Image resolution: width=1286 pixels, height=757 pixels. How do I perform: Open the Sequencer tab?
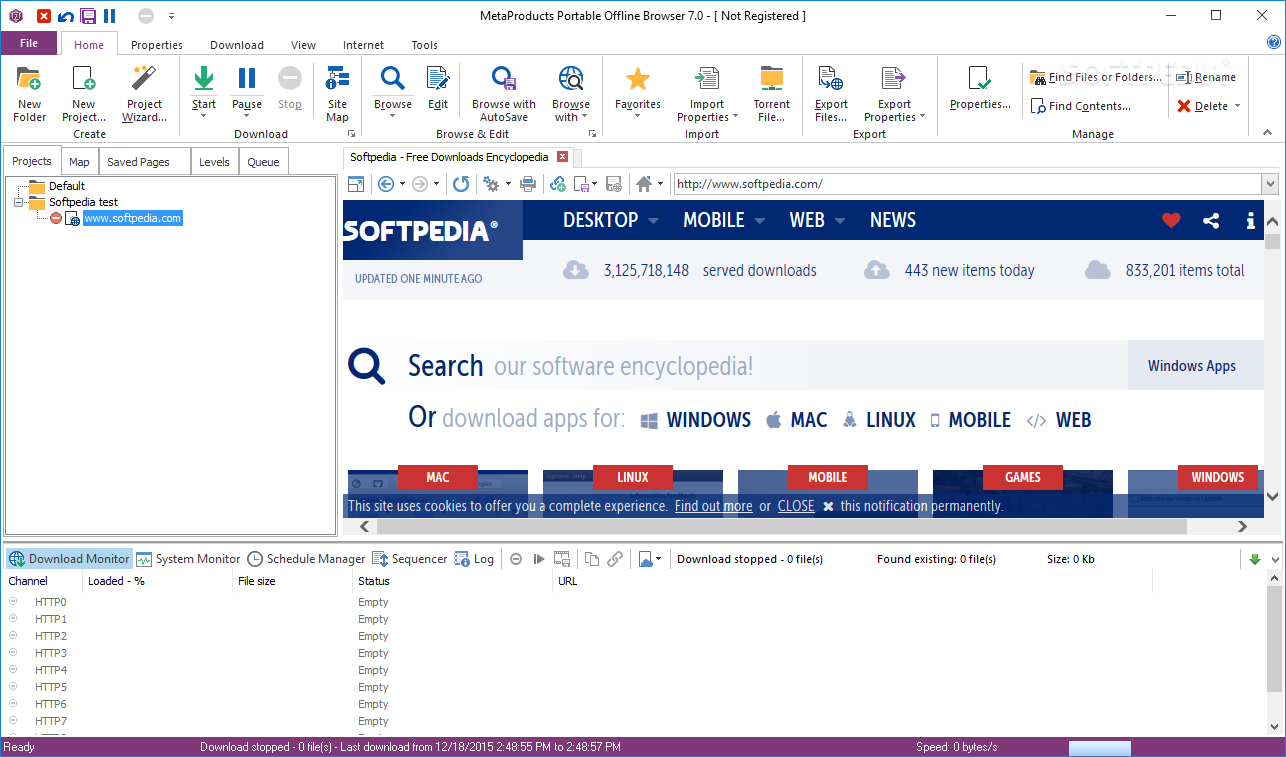click(x=410, y=559)
